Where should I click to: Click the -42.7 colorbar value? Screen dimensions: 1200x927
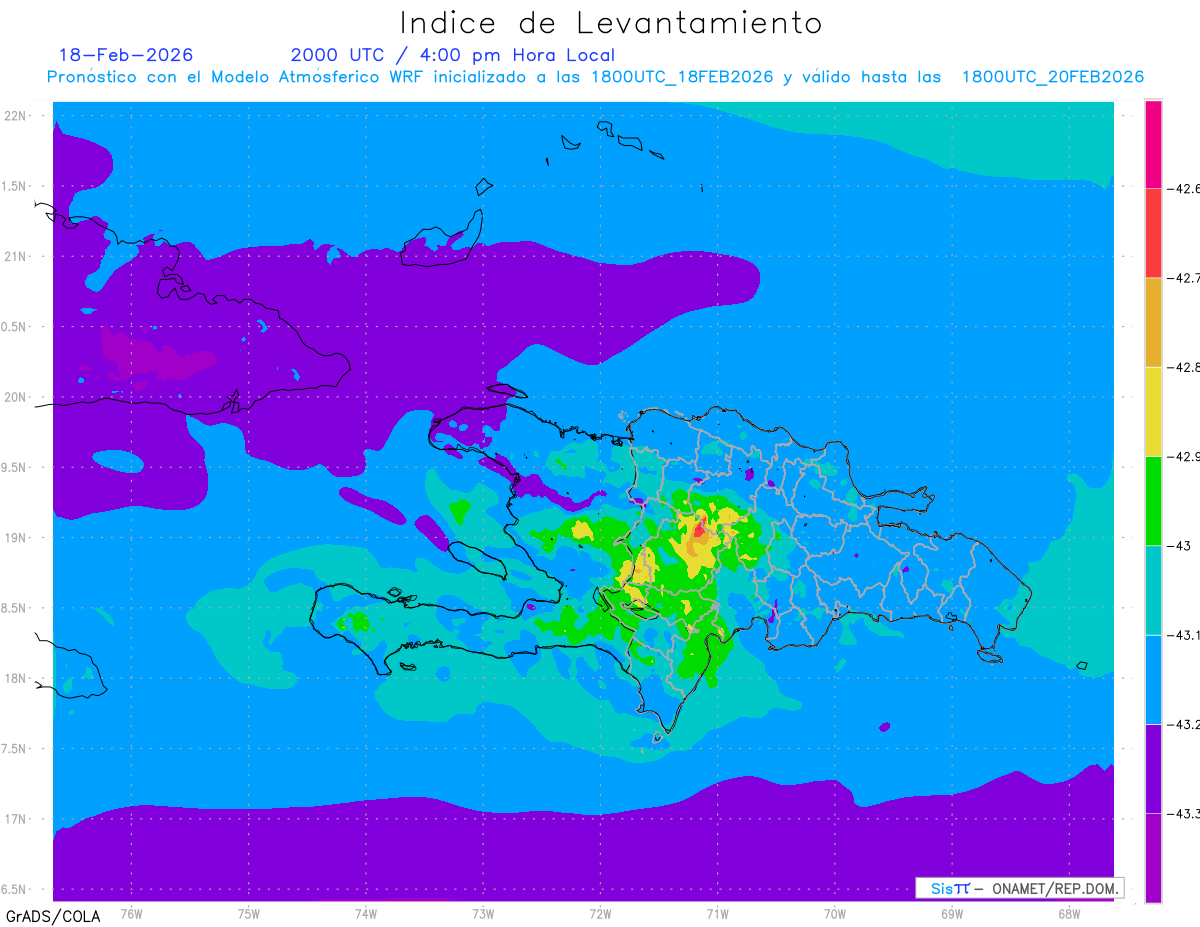coord(1183,278)
